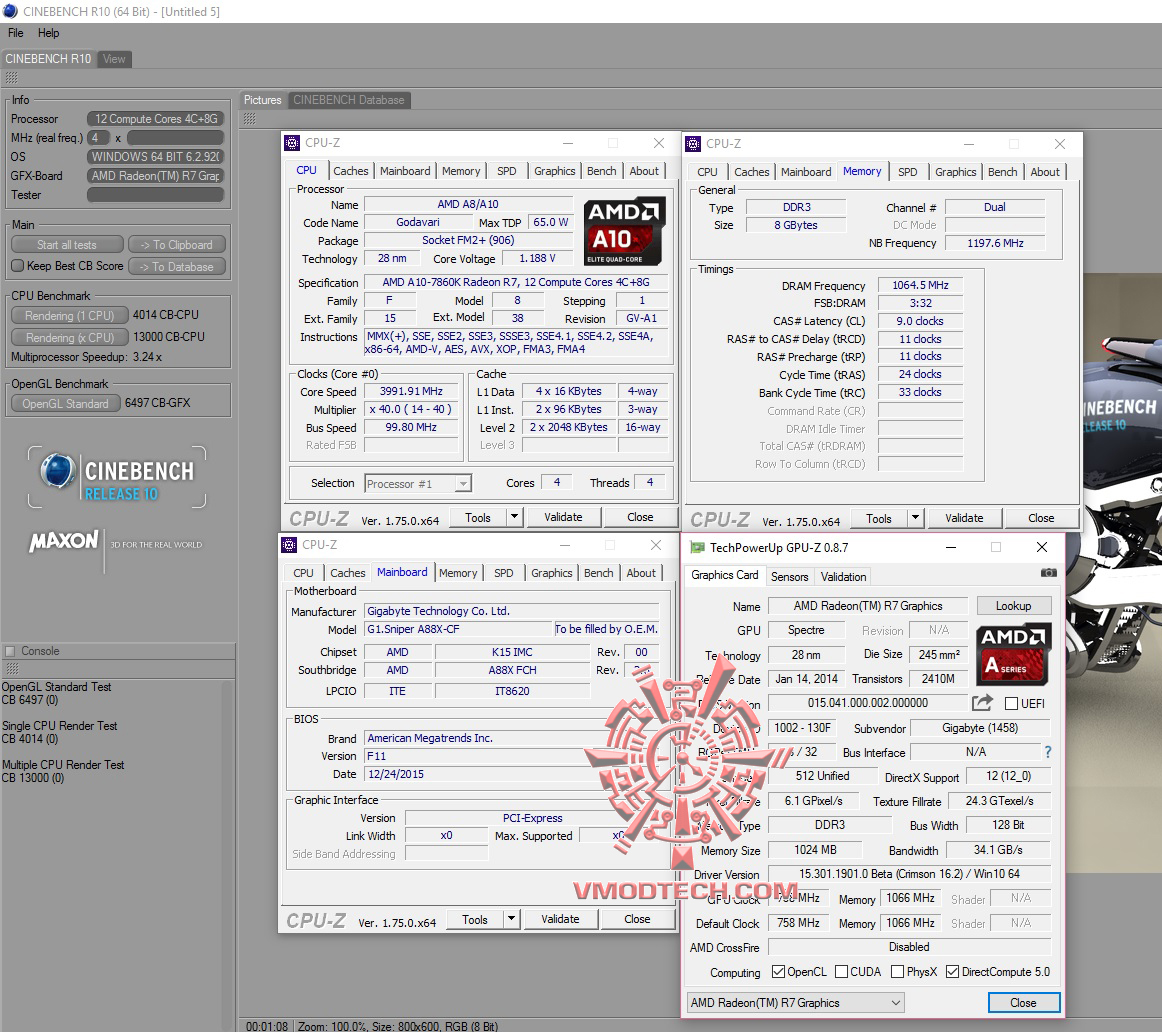
Task: Click the MHz real freq value field
Action: [x=175, y=138]
